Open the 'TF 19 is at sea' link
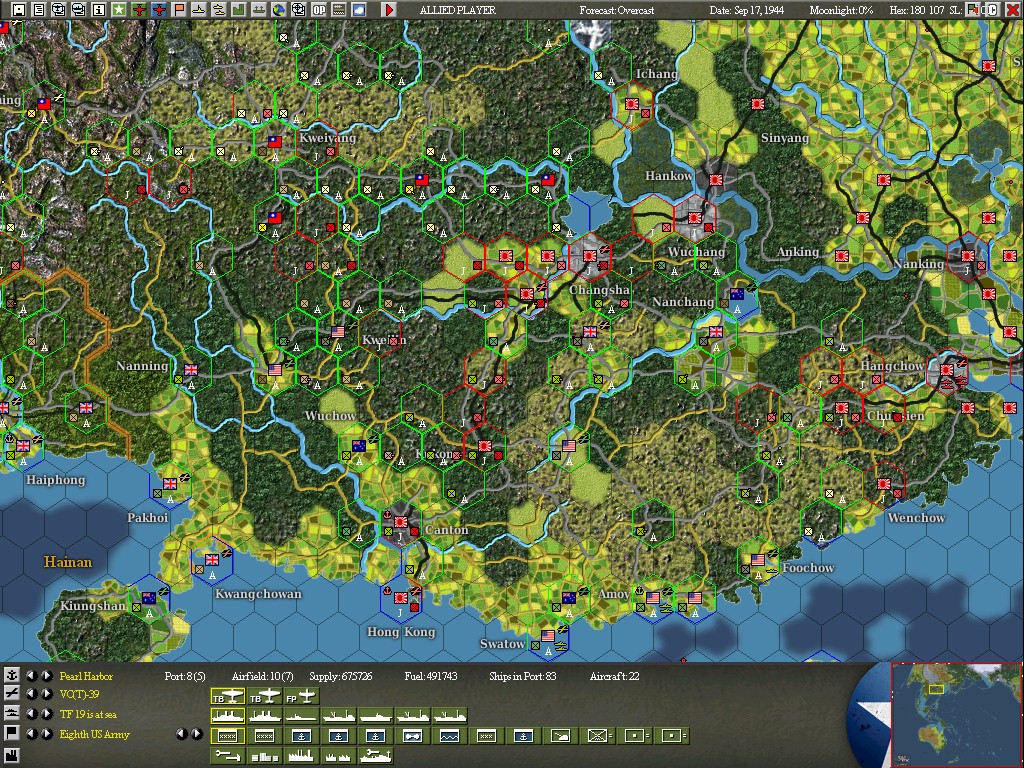1024x768 pixels. coord(88,714)
